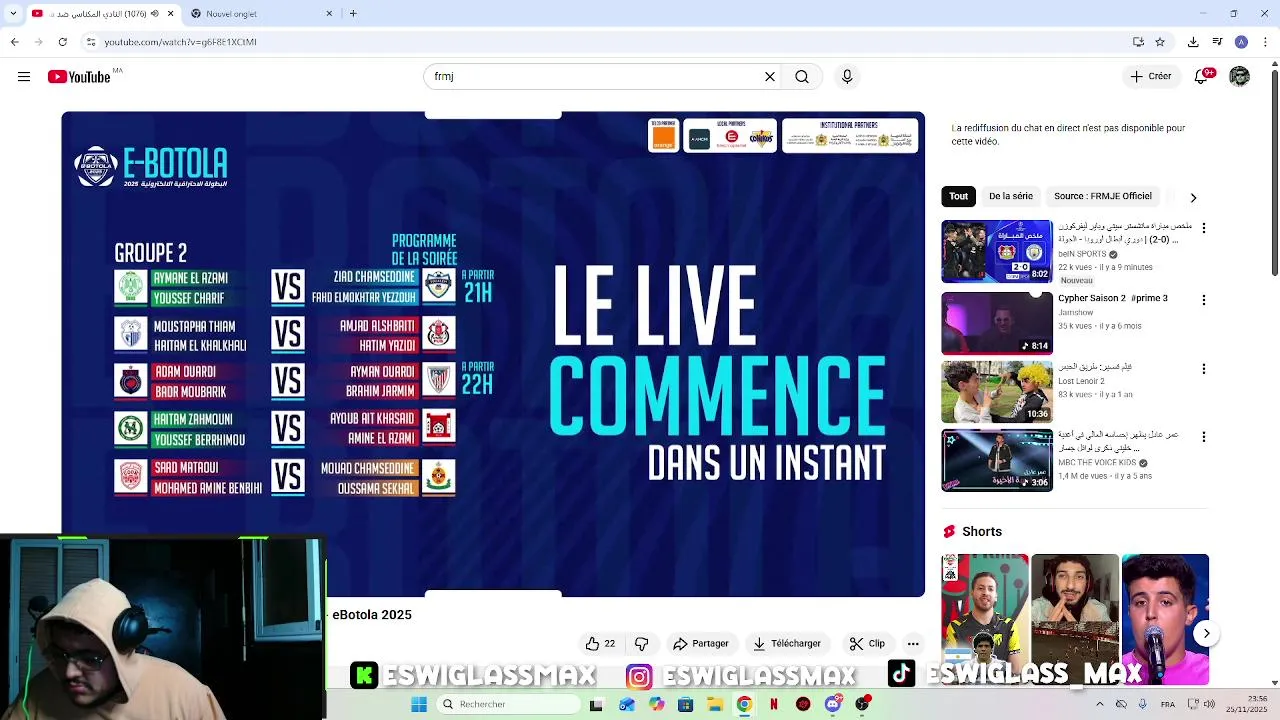This screenshot has height=720, width=1280.
Task: Open the Windows Start menu
Action: click(419, 705)
